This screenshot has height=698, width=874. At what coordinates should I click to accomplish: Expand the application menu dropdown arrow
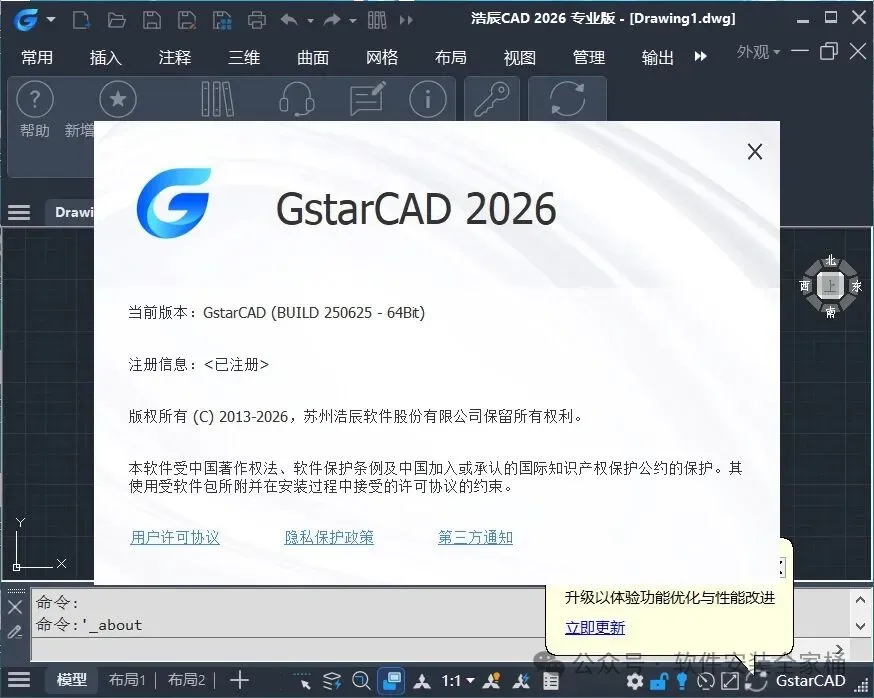click(51, 20)
